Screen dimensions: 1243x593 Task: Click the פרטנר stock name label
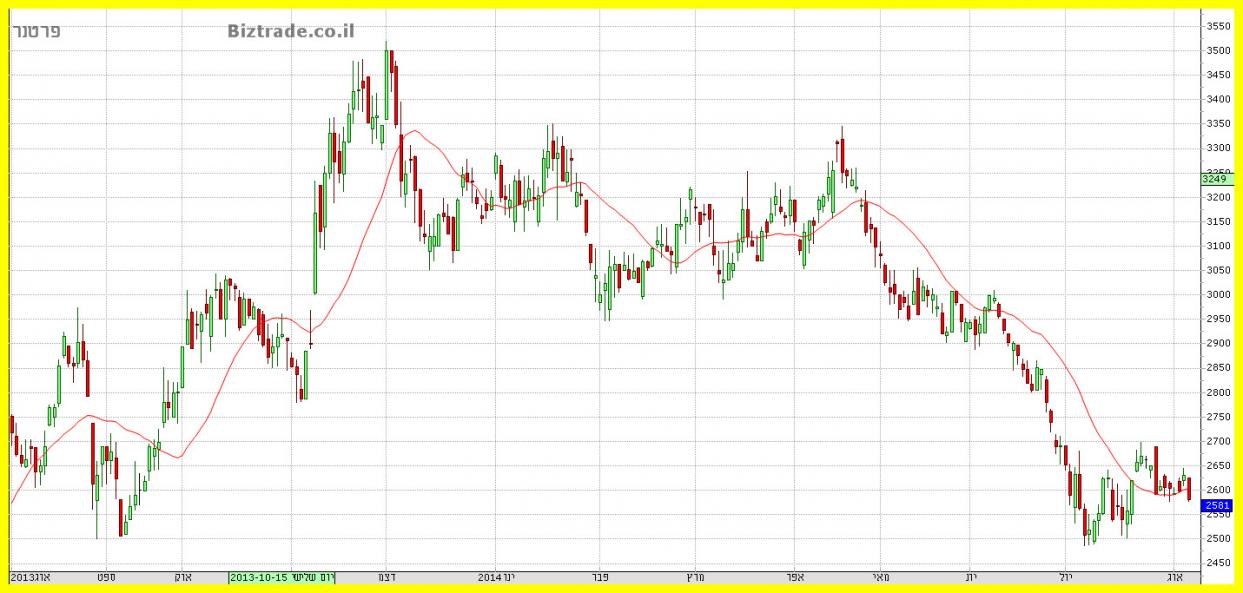tap(38, 31)
